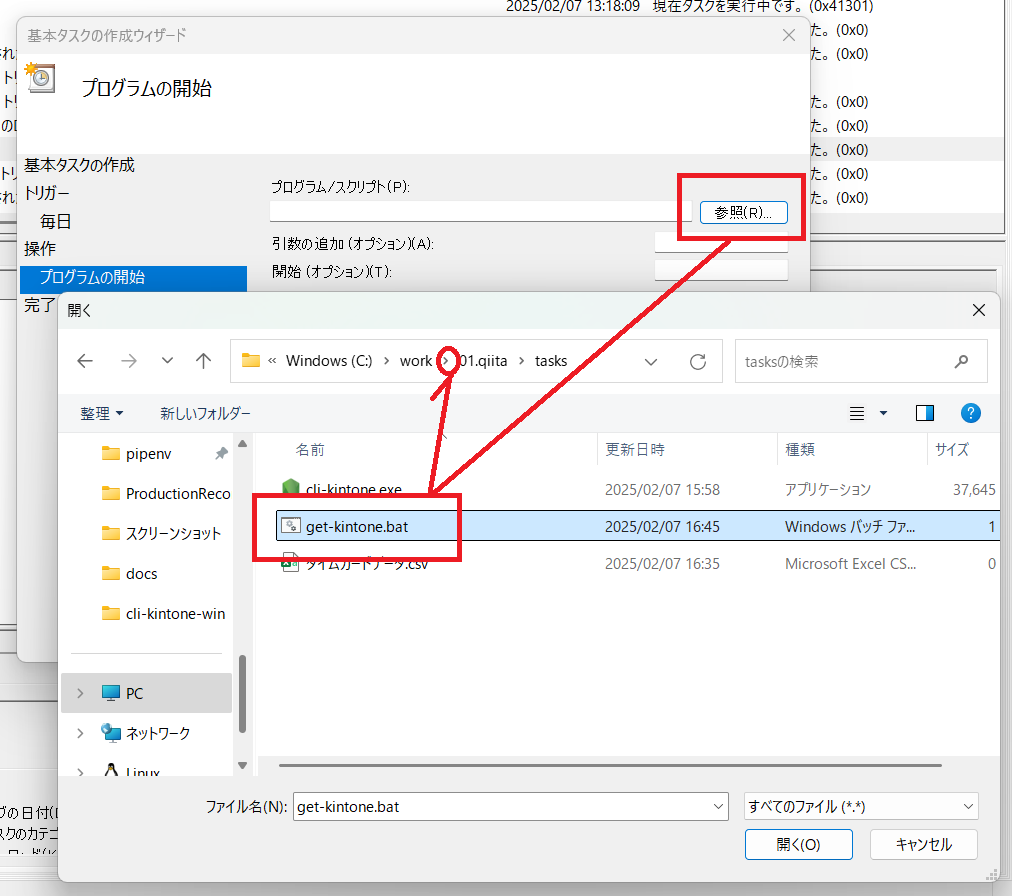The width and height of the screenshot is (1012, 896).
Task: Click the magnifier icon in the search box
Action: (960, 361)
